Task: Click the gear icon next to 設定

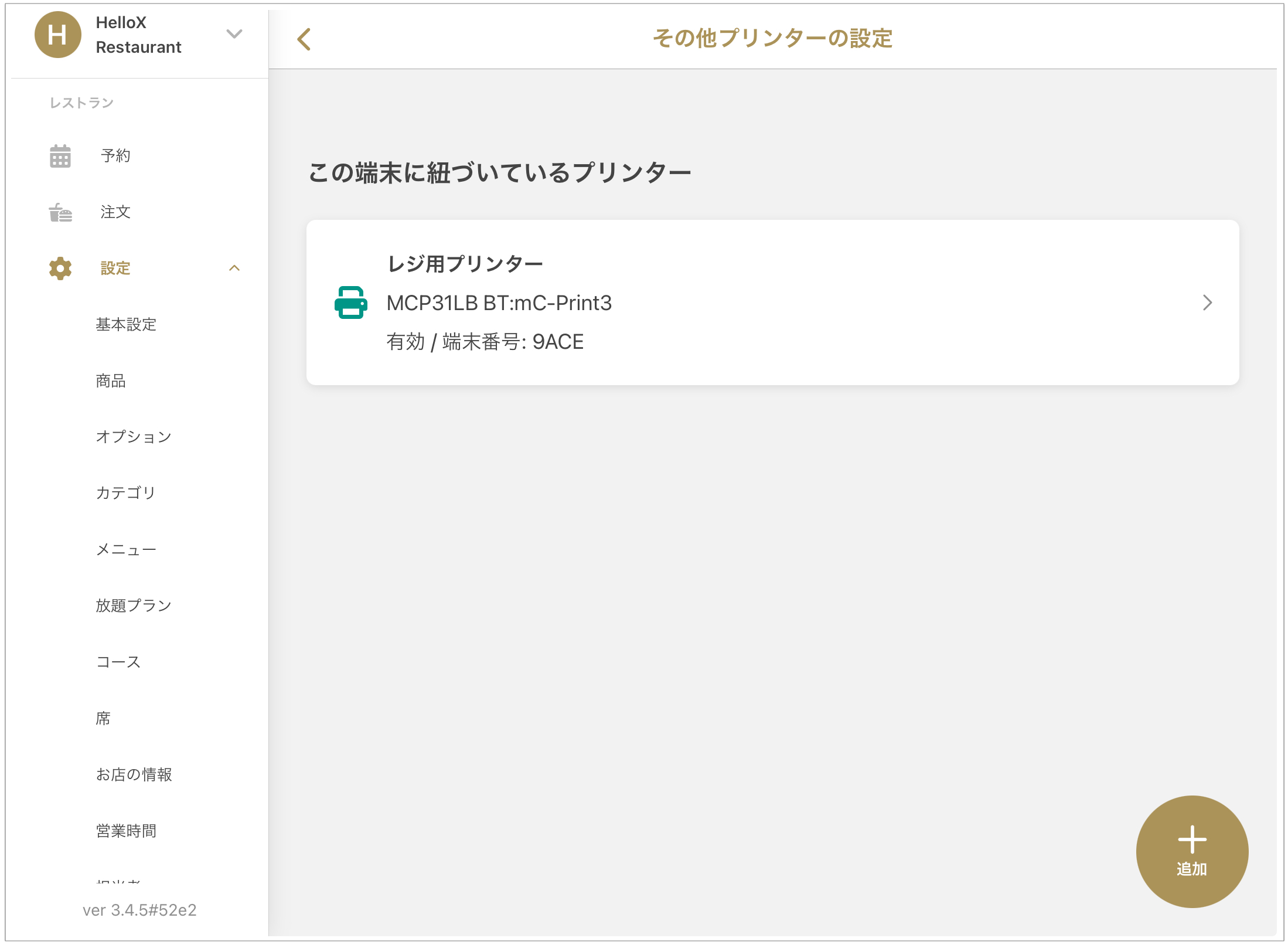Action: (60, 268)
